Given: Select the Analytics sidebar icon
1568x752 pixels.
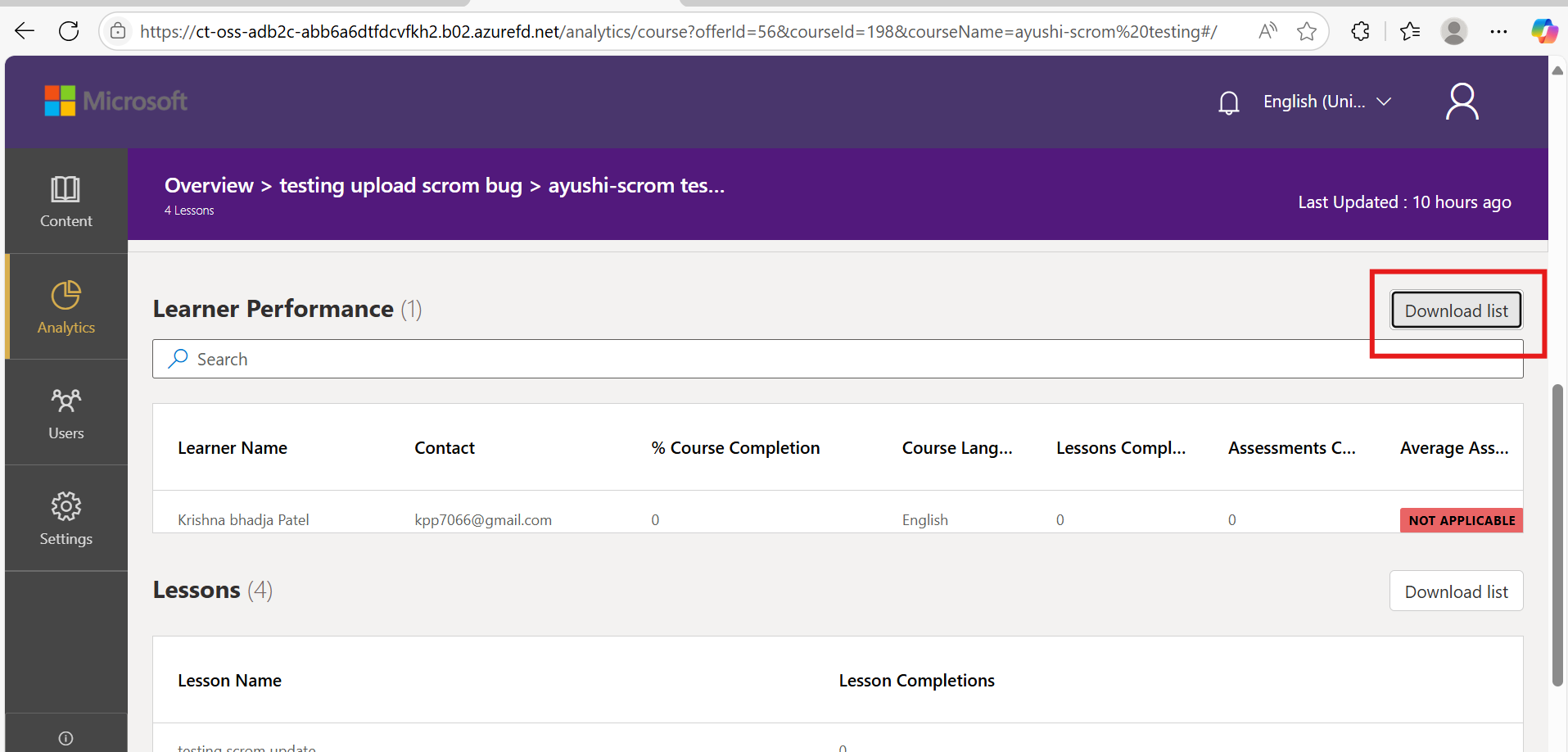Looking at the screenshot, I should pos(66,307).
